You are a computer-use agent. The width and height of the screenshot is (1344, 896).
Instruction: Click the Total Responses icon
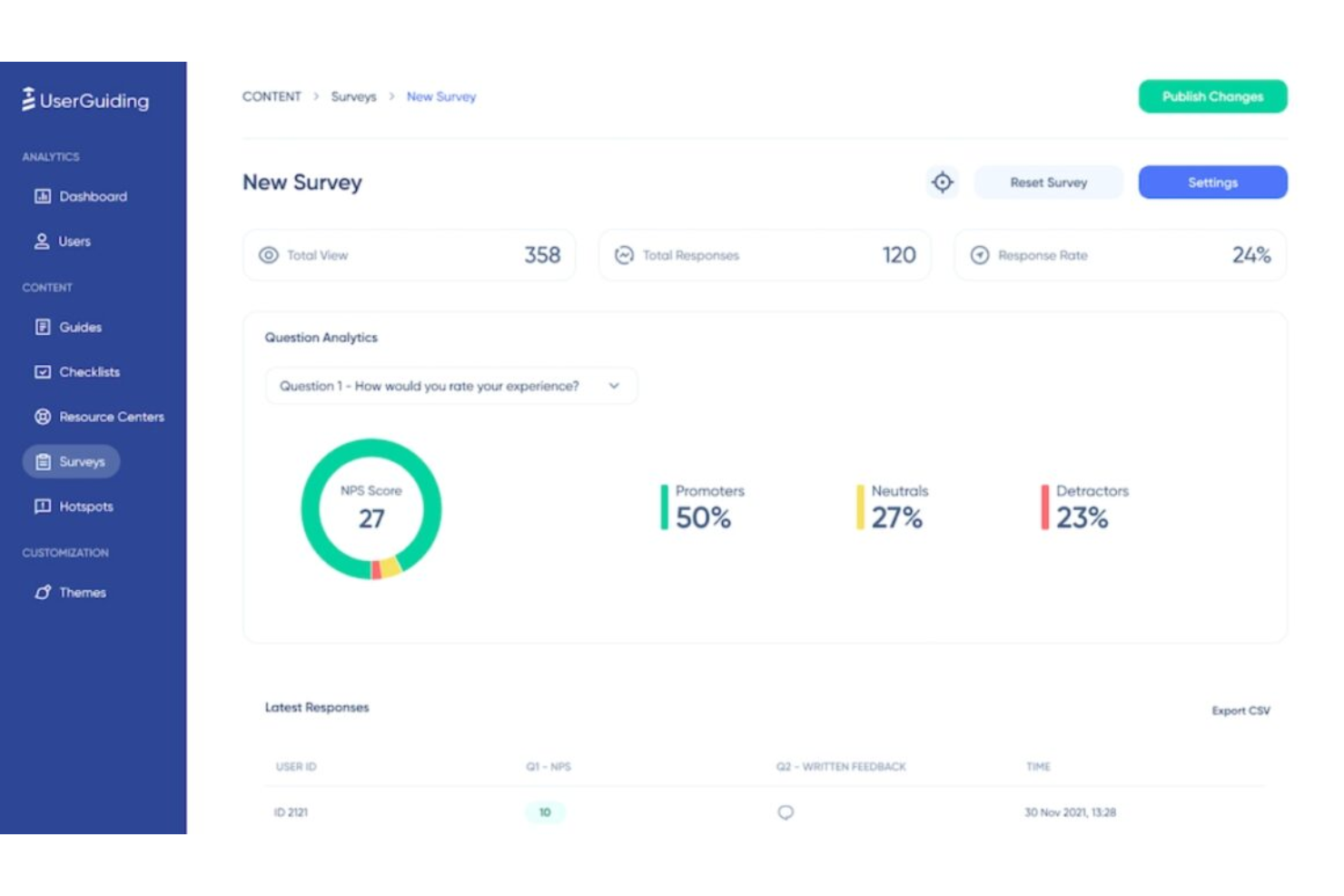pyautogui.click(x=624, y=255)
